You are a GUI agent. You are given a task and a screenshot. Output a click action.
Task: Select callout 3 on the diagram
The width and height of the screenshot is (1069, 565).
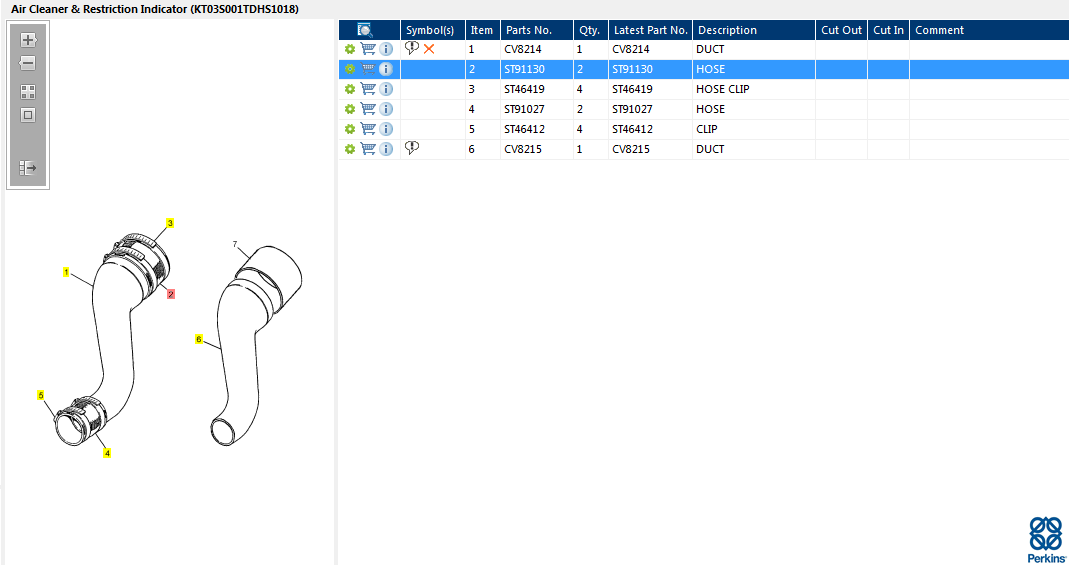pyautogui.click(x=170, y=223)
